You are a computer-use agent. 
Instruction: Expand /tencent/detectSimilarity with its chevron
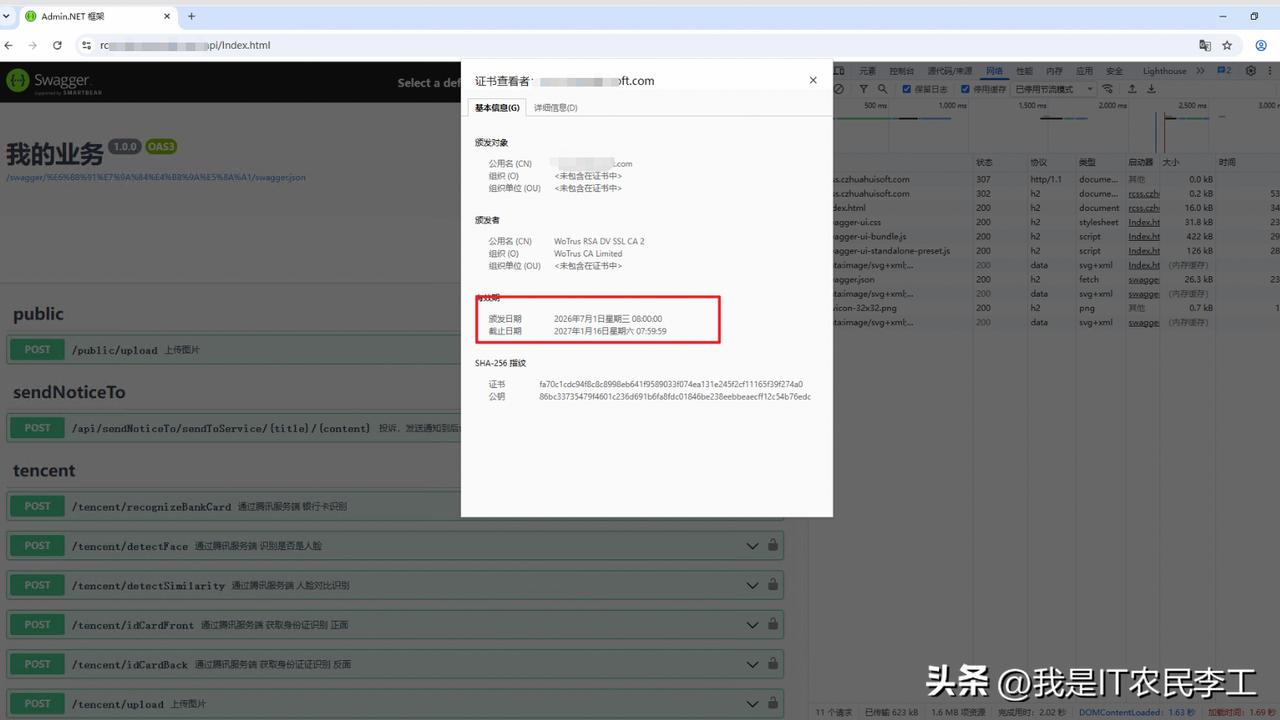(753, 585)
